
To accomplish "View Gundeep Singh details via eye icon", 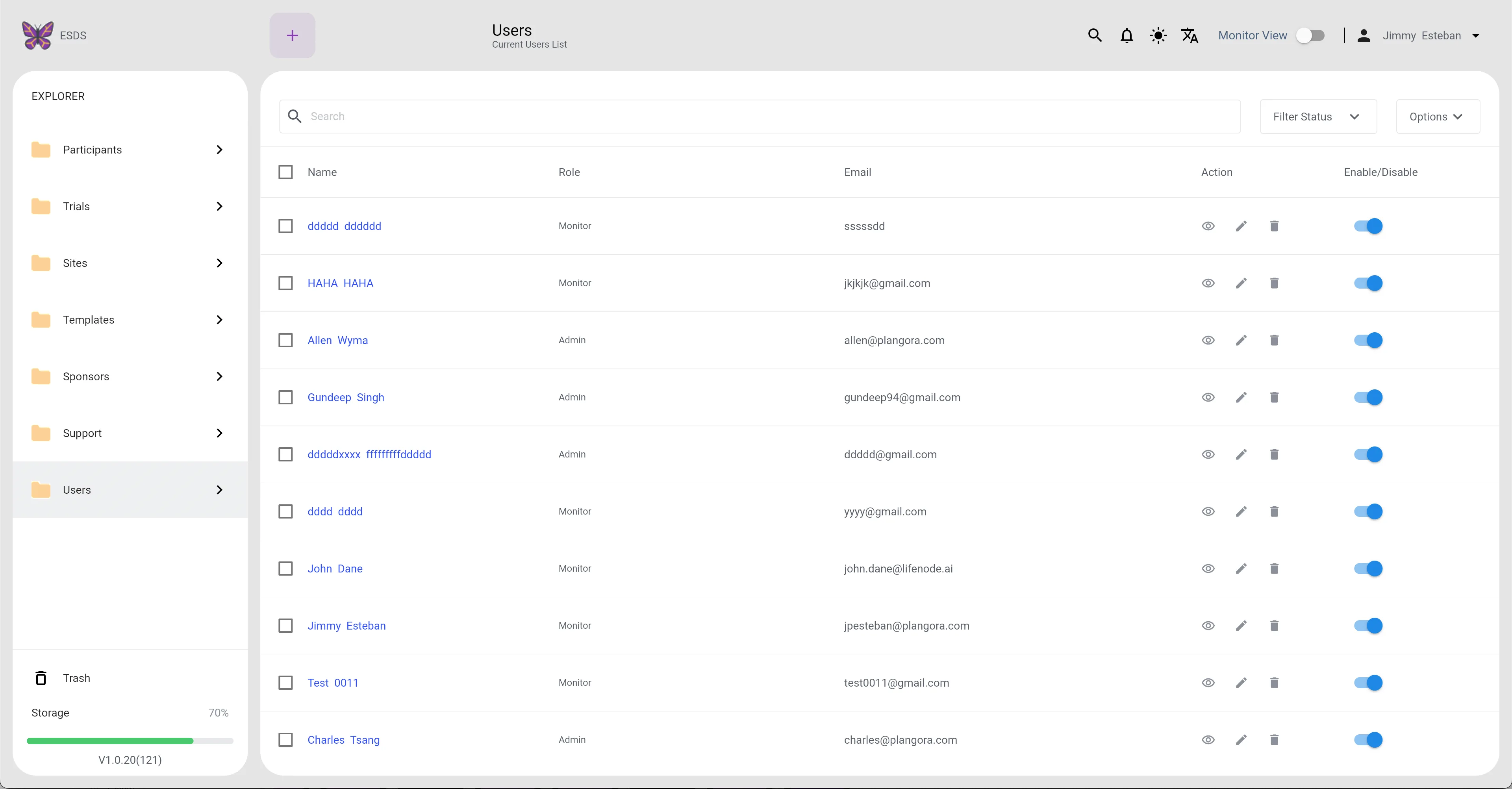I will click(x=1208, y=397).
